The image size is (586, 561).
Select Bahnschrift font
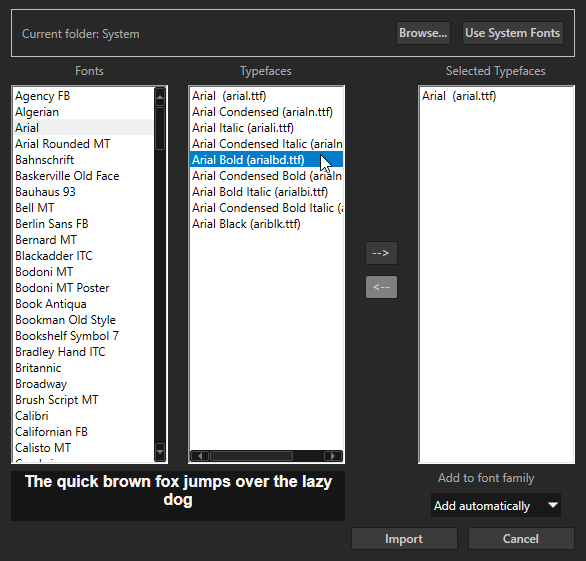point(83,160)
